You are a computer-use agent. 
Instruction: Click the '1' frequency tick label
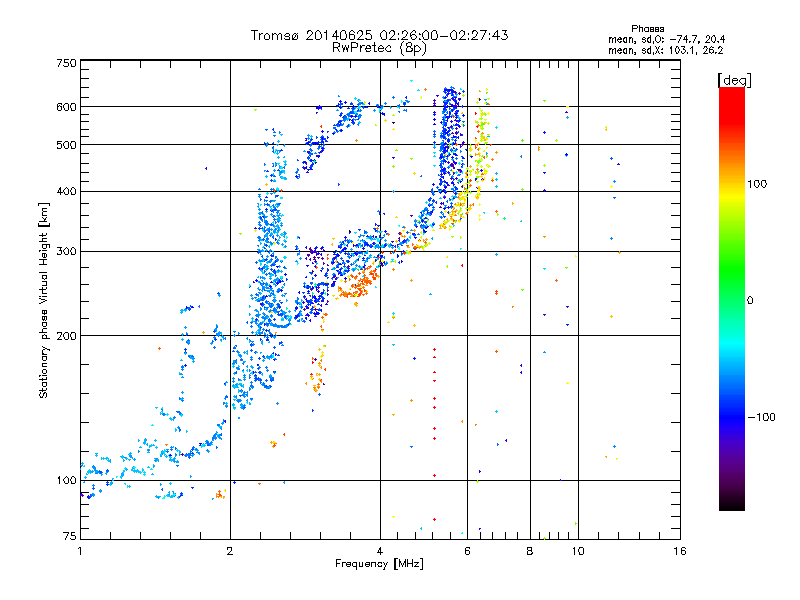(80, 551)
